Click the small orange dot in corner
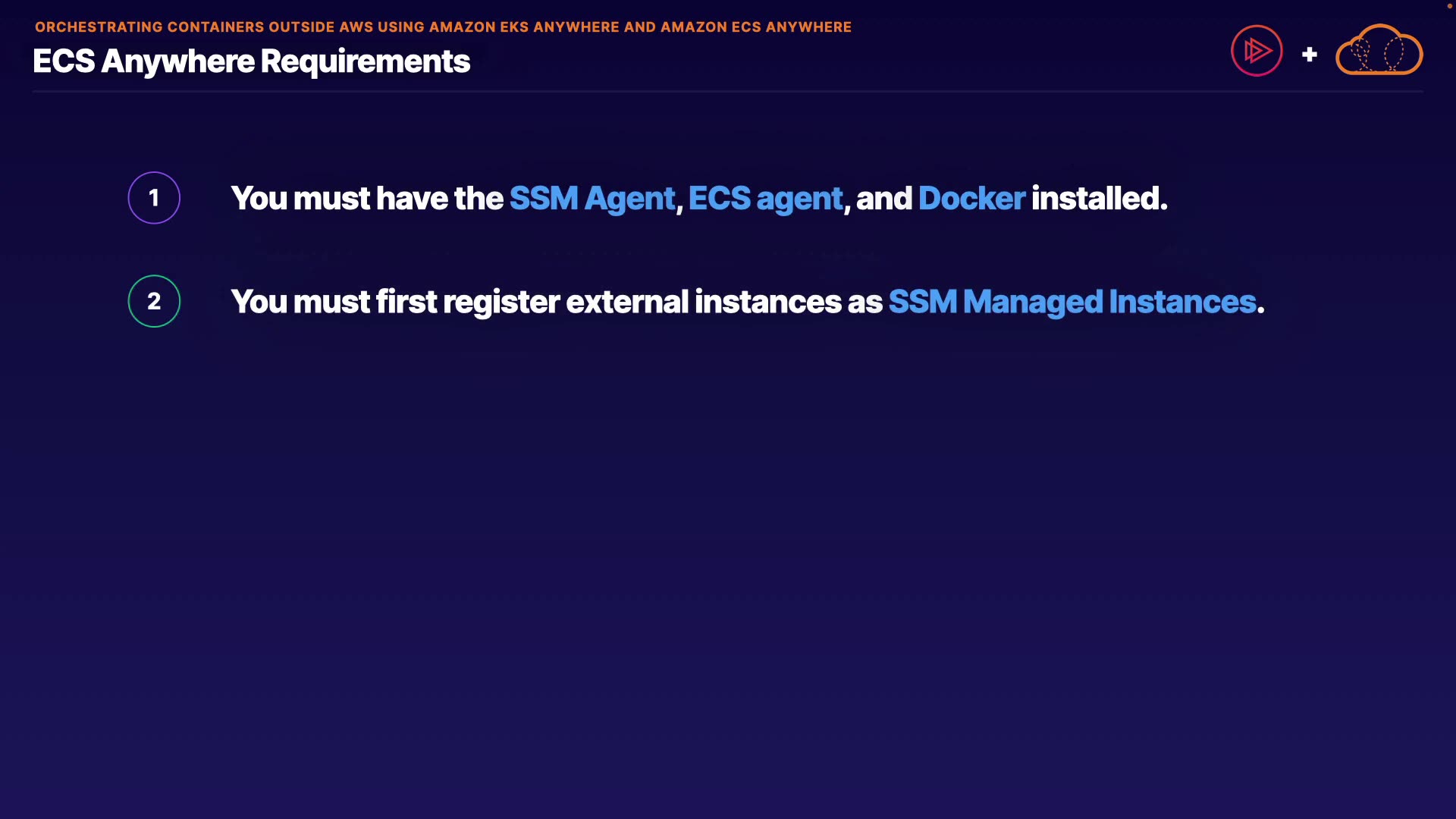 [1449, 6]
